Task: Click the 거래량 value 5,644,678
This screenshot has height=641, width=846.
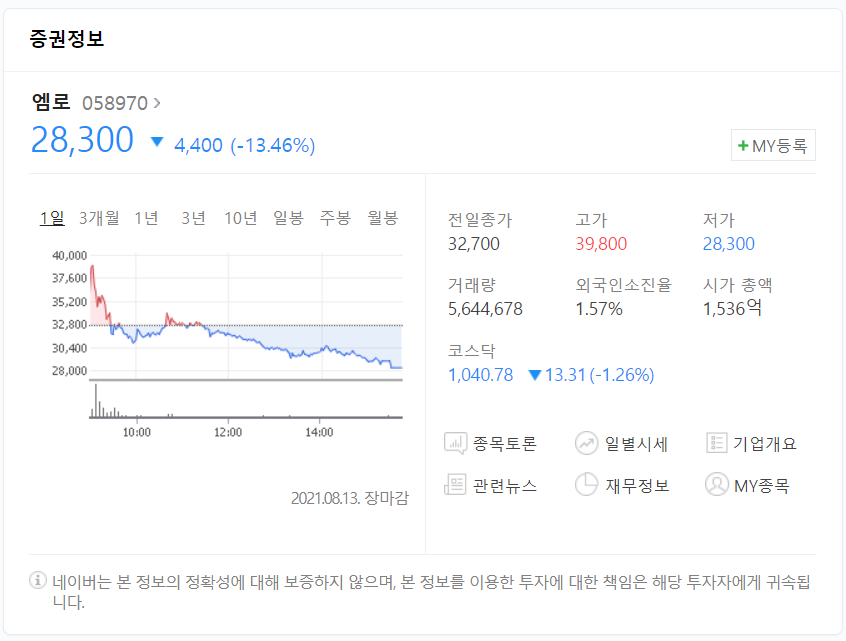Action: click(x=485, y=309)
